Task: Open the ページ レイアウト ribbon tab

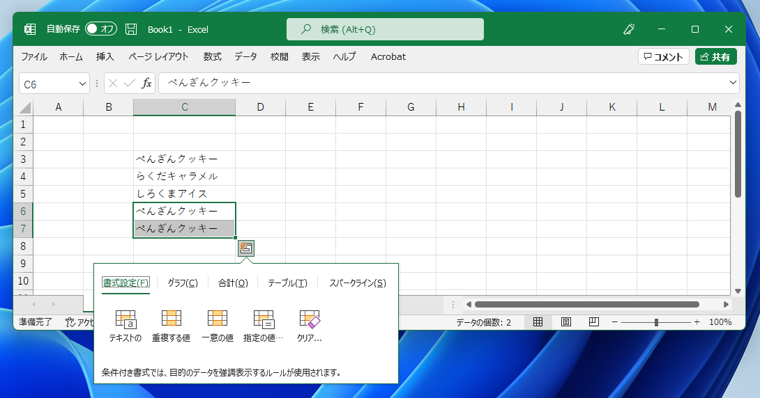Action: [158, 57]
